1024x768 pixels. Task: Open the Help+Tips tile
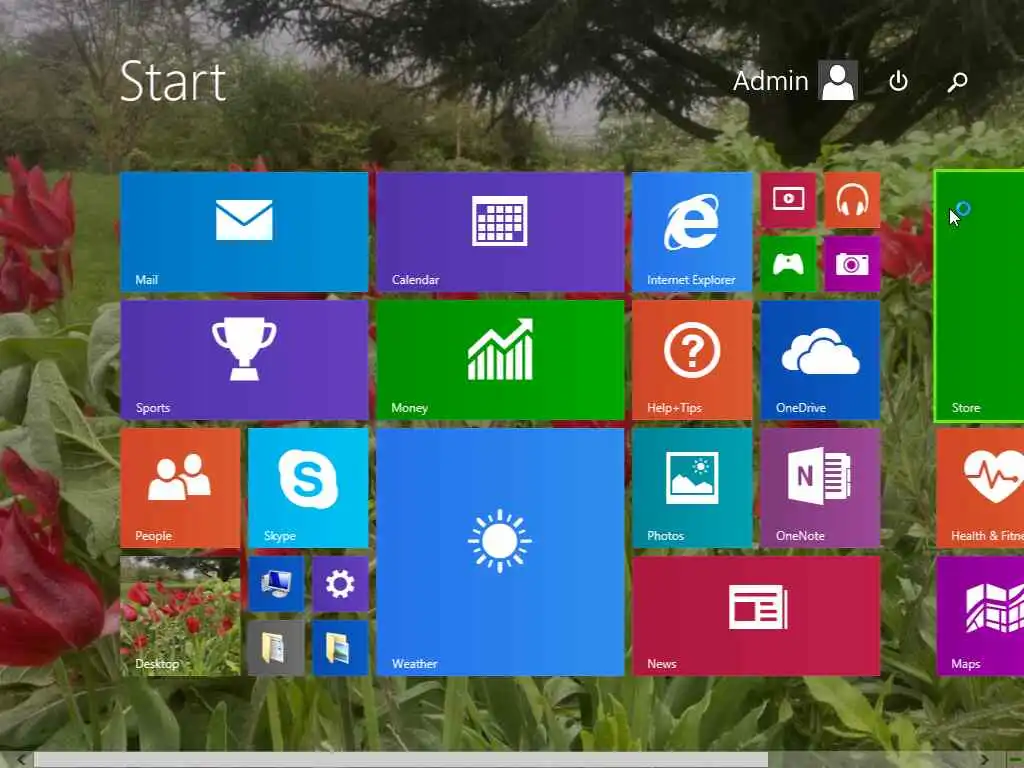pyautogui.click(x=692, y=360)
